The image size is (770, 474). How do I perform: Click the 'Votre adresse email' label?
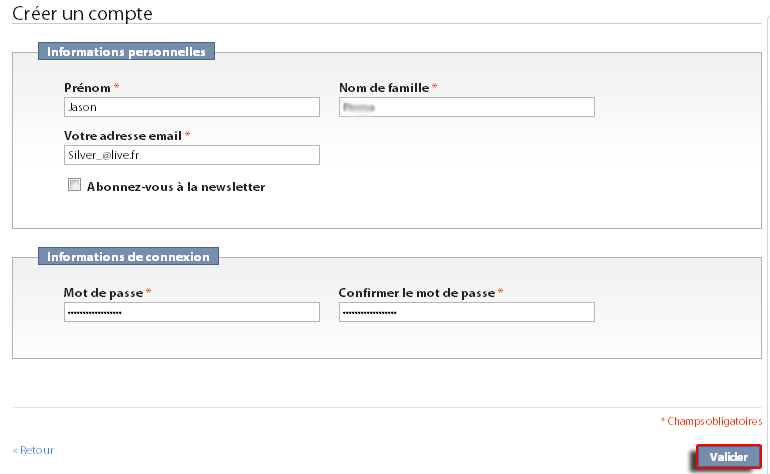tap(123, 136)
